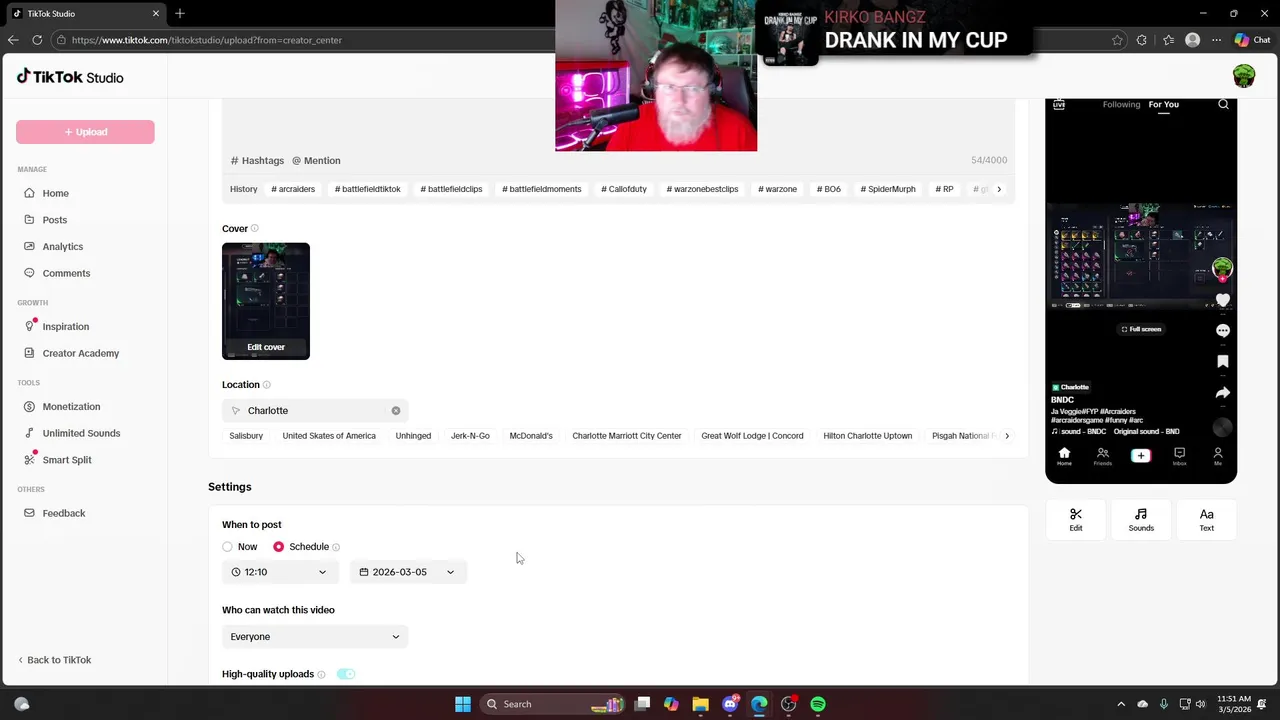The image size is (1280, 720).
Task: Select the Now posting option
Action: pyautogui.click(x=227, y=547)
